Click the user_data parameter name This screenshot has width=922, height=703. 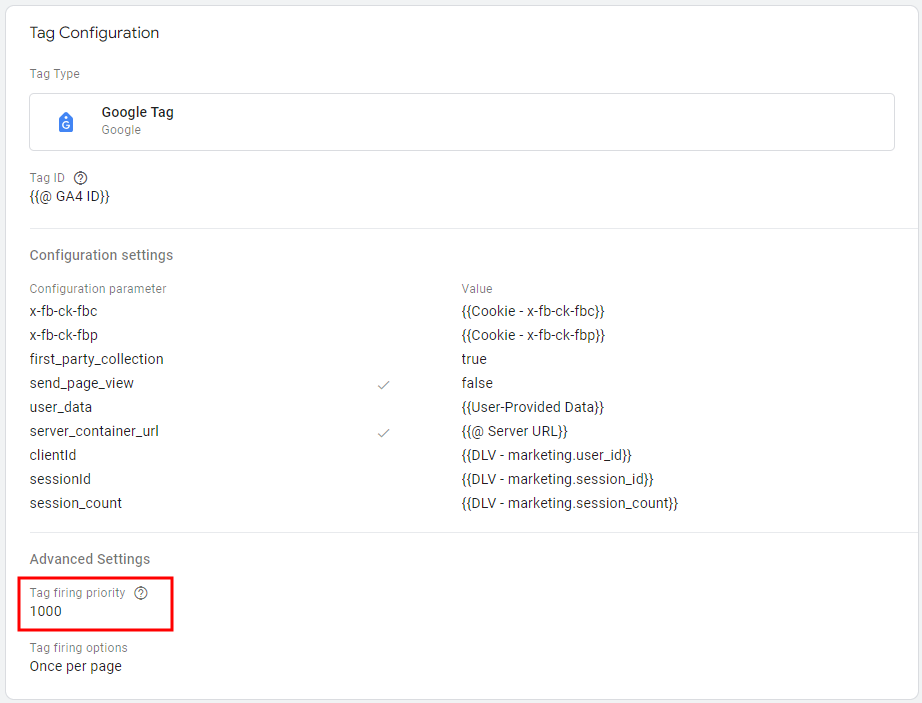pos(61,407)
